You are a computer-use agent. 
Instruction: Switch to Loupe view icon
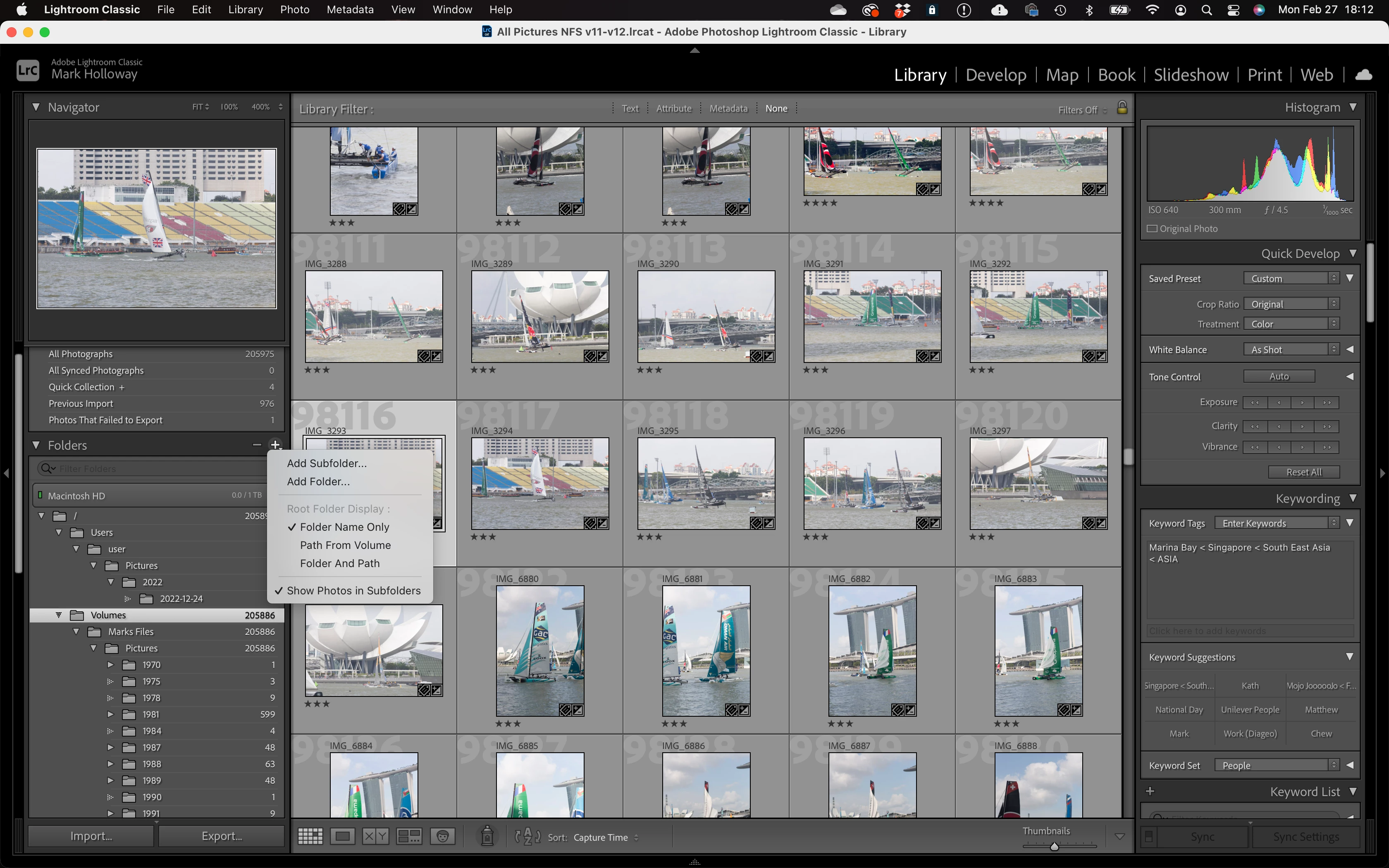[x=343, y=837]
